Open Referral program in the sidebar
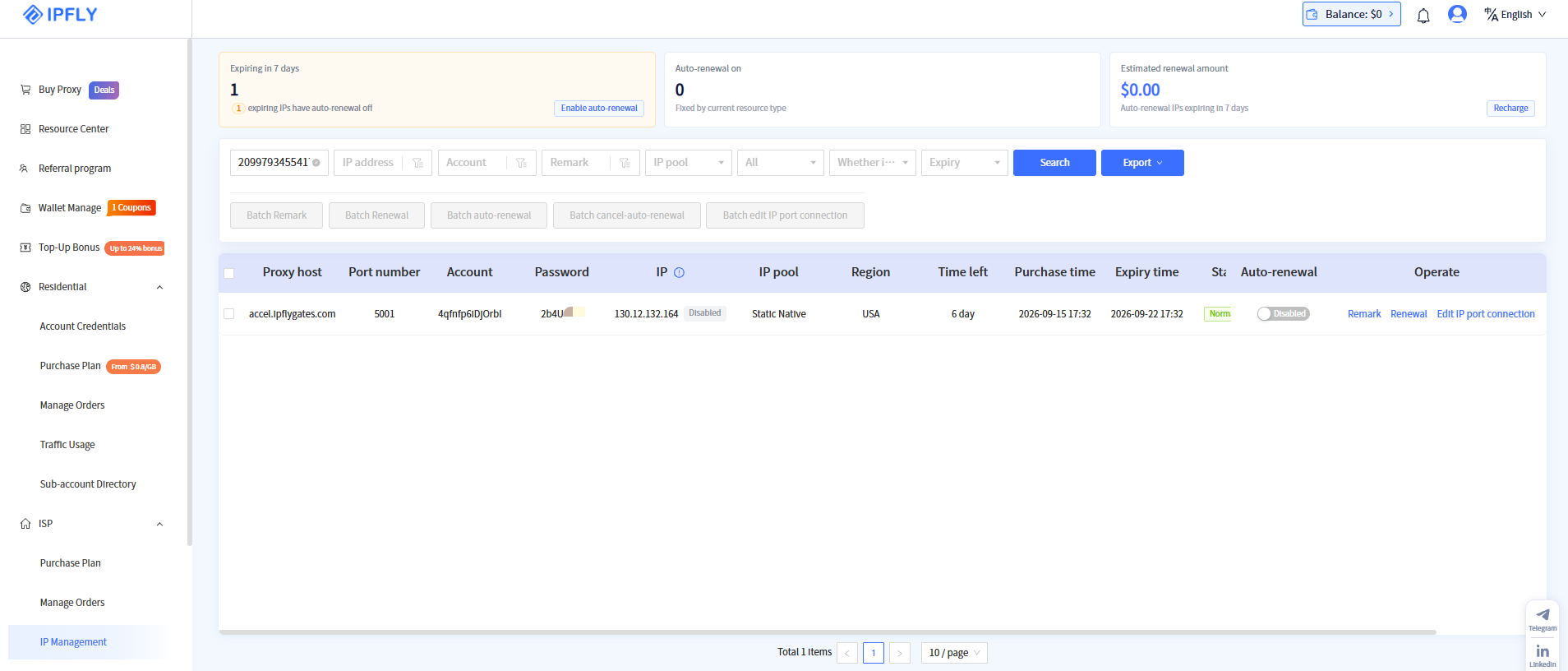The image size is (1568, 671). [75, 169]
